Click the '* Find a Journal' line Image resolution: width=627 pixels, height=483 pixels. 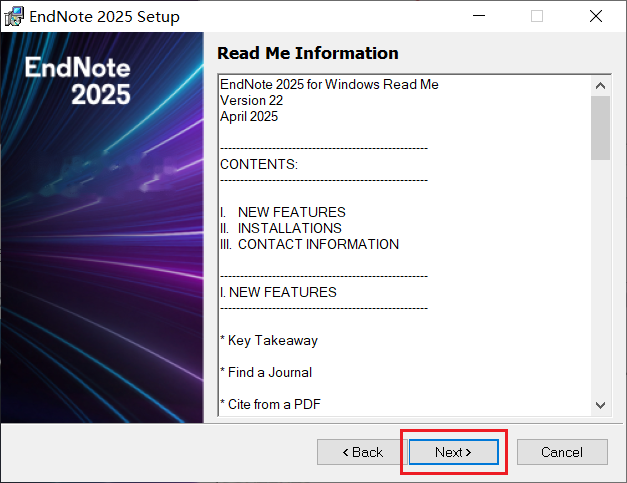click(266, 372)
